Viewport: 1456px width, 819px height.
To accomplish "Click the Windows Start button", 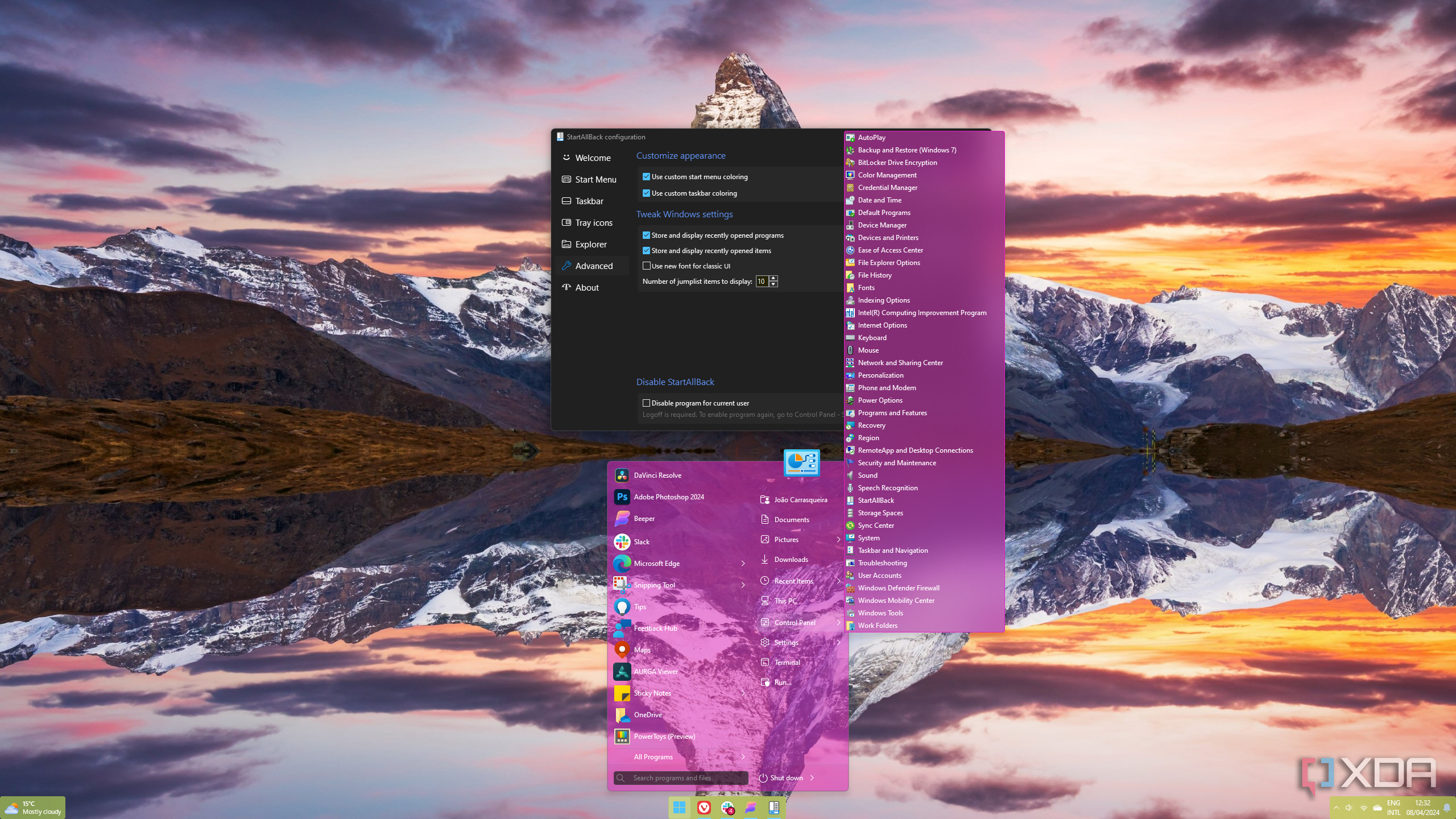I will coord(679,807).
